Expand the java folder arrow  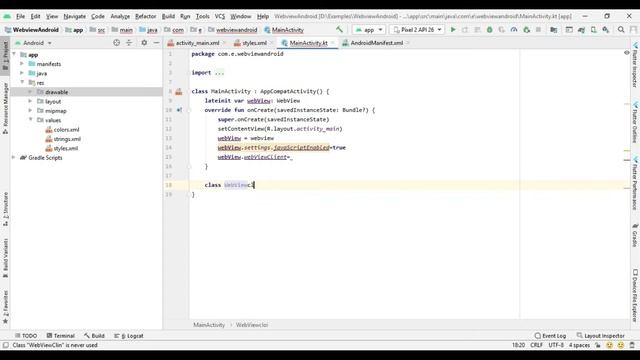(x=22, y=73)
